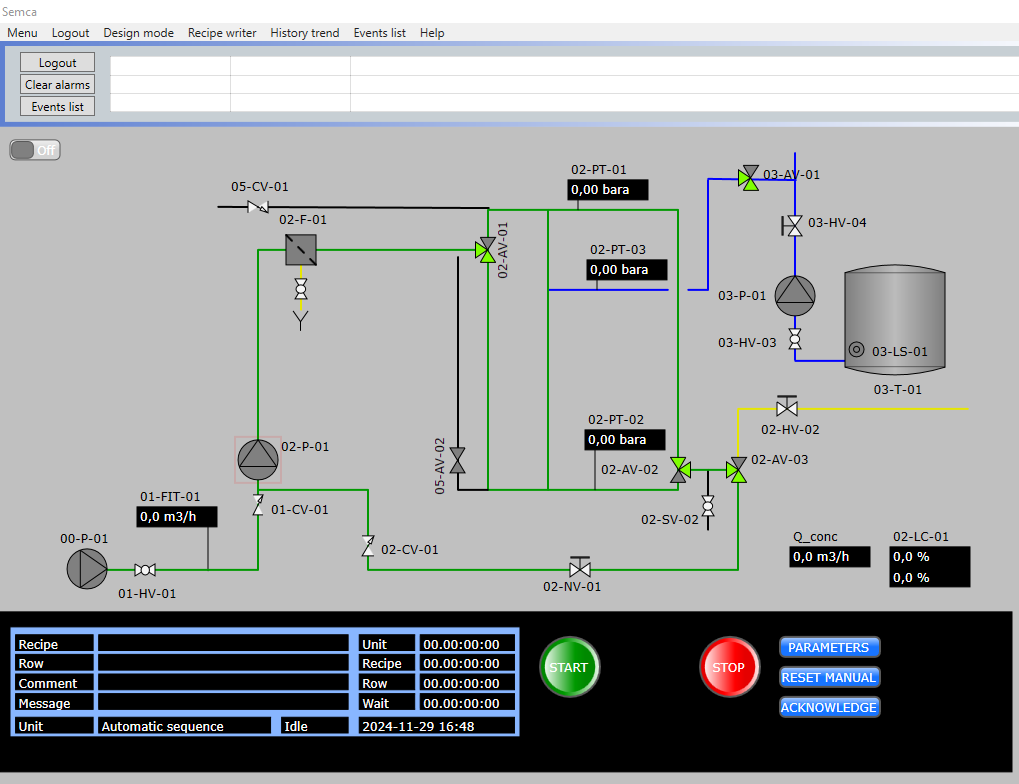Open the 02-F-01 filter unit
1019x784 pixels.
point(301,249)
